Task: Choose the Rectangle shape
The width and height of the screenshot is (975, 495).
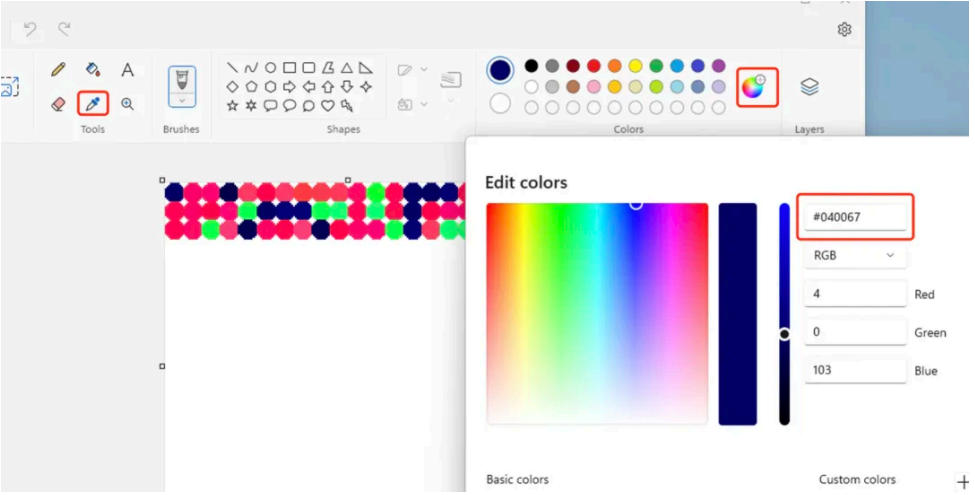Action: [x=289, y=67]
